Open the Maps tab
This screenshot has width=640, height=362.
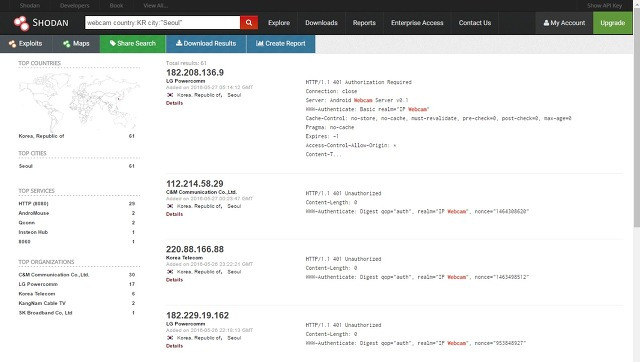coord(76,44)
